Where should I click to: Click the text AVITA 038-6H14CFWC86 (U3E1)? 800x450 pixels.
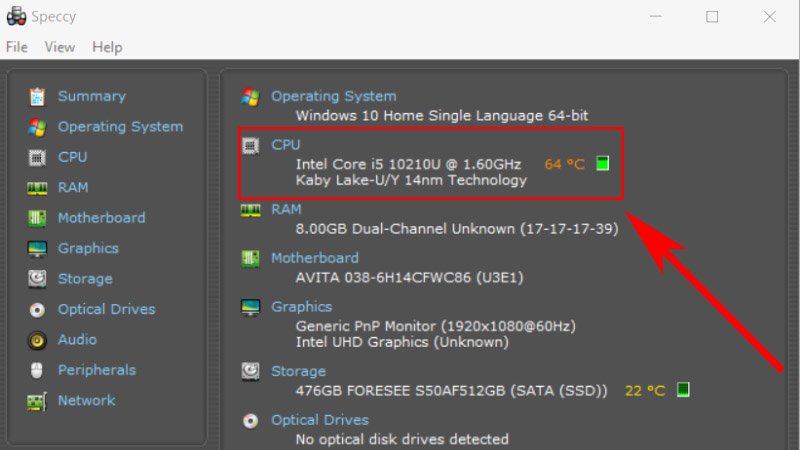click(x=409, y=278)
